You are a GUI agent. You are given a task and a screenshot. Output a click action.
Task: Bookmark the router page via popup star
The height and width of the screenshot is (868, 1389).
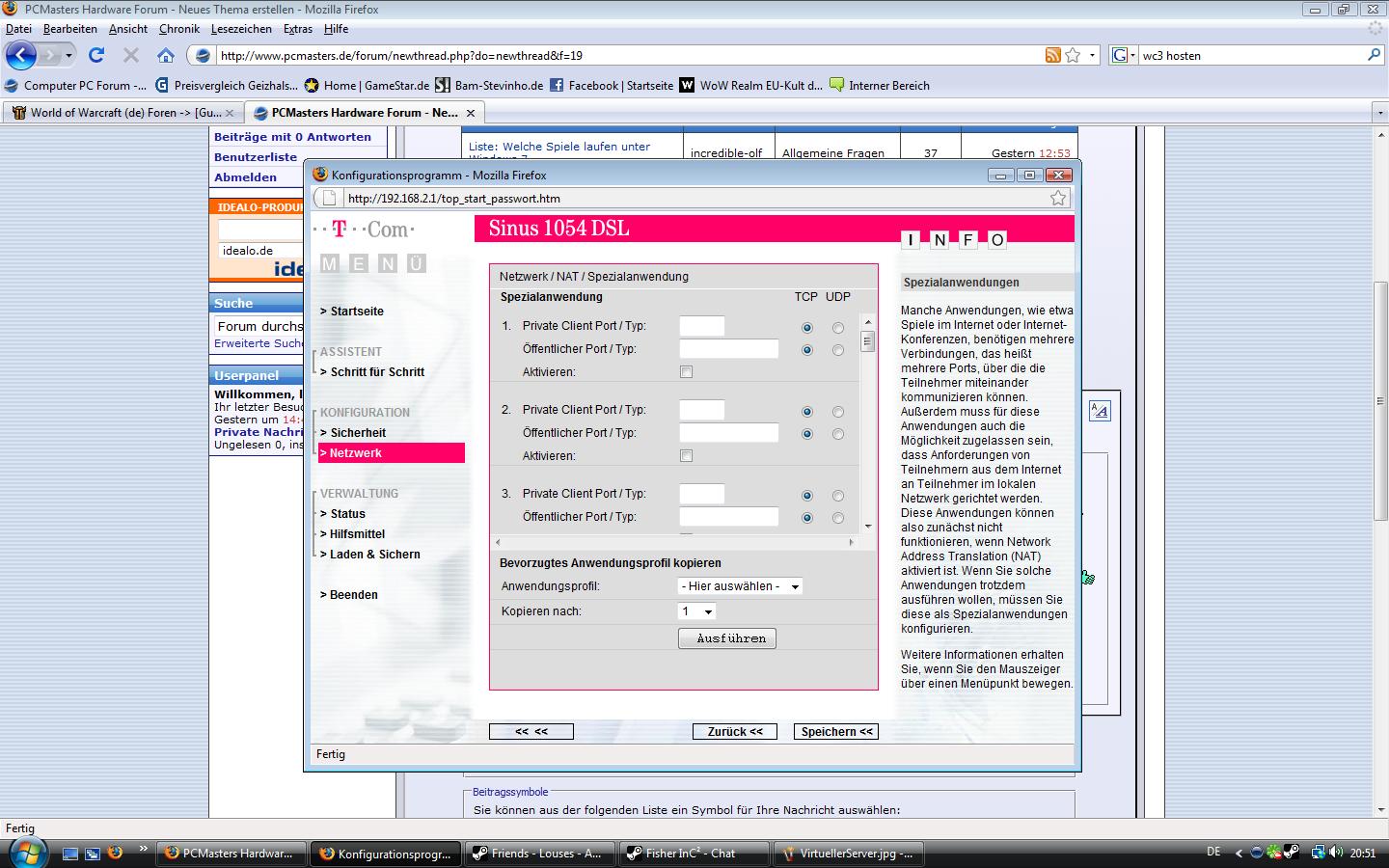[x=1058, y=198]
